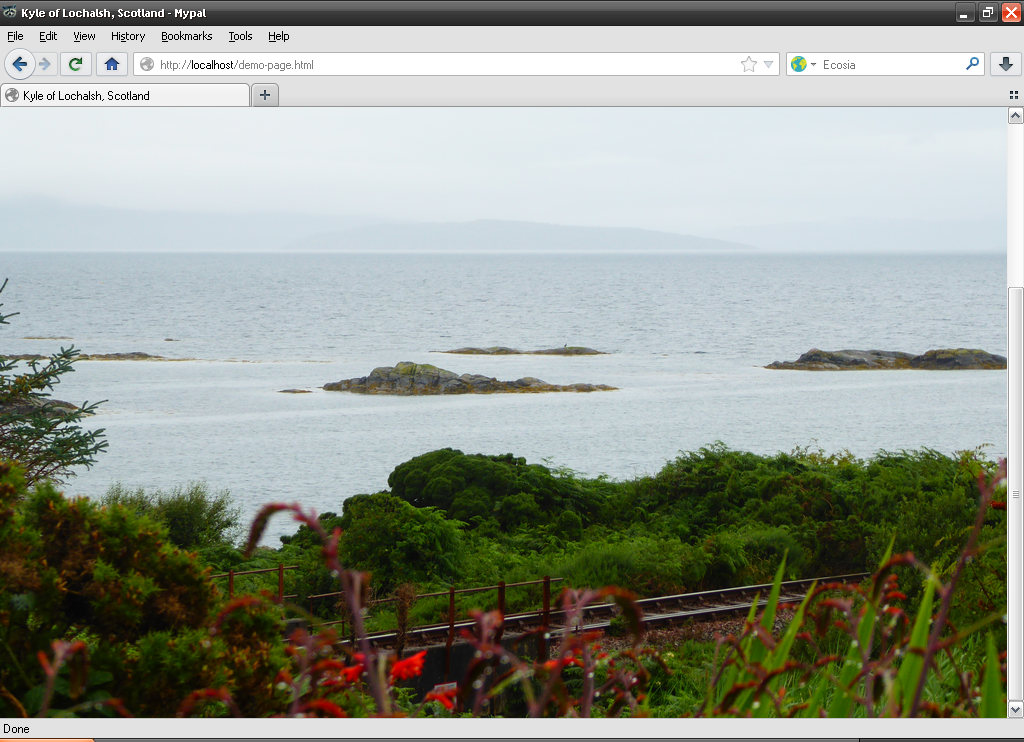1024x742 pixels.
Task: Click the Forward navigation arrow
Action: tap(45, 65)
